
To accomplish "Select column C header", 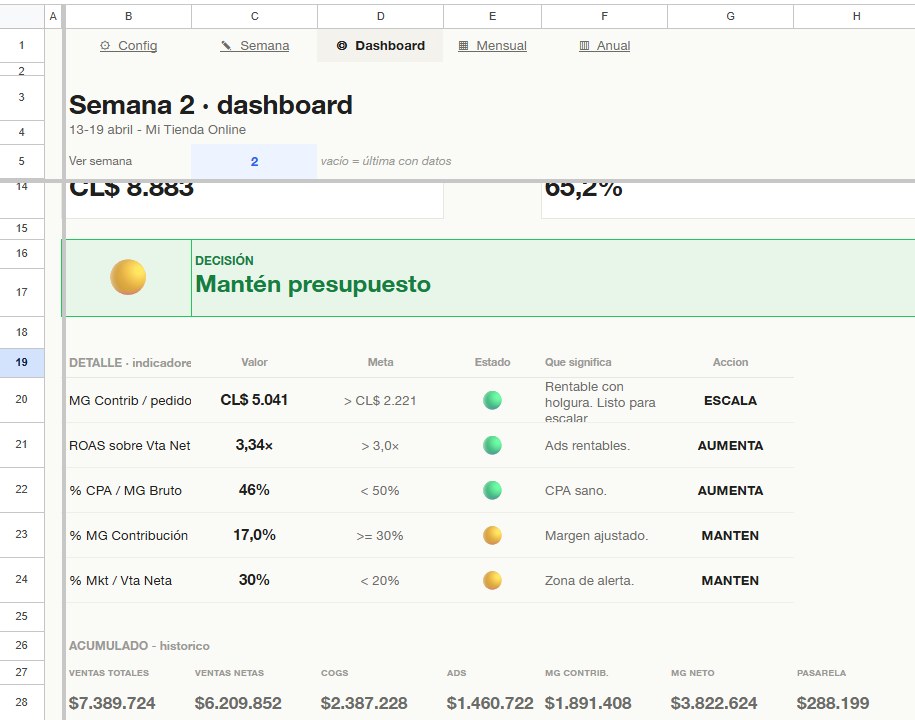I will pyautogui.click(x=254, y=16).
